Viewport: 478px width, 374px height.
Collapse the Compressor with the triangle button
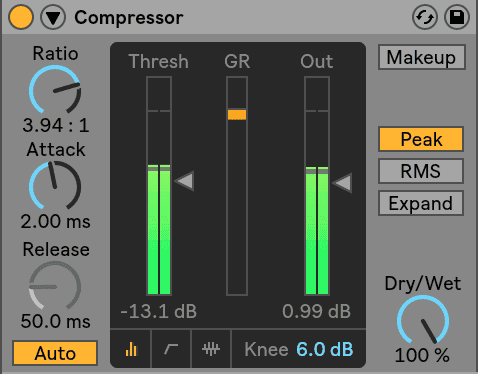point(53,17)
